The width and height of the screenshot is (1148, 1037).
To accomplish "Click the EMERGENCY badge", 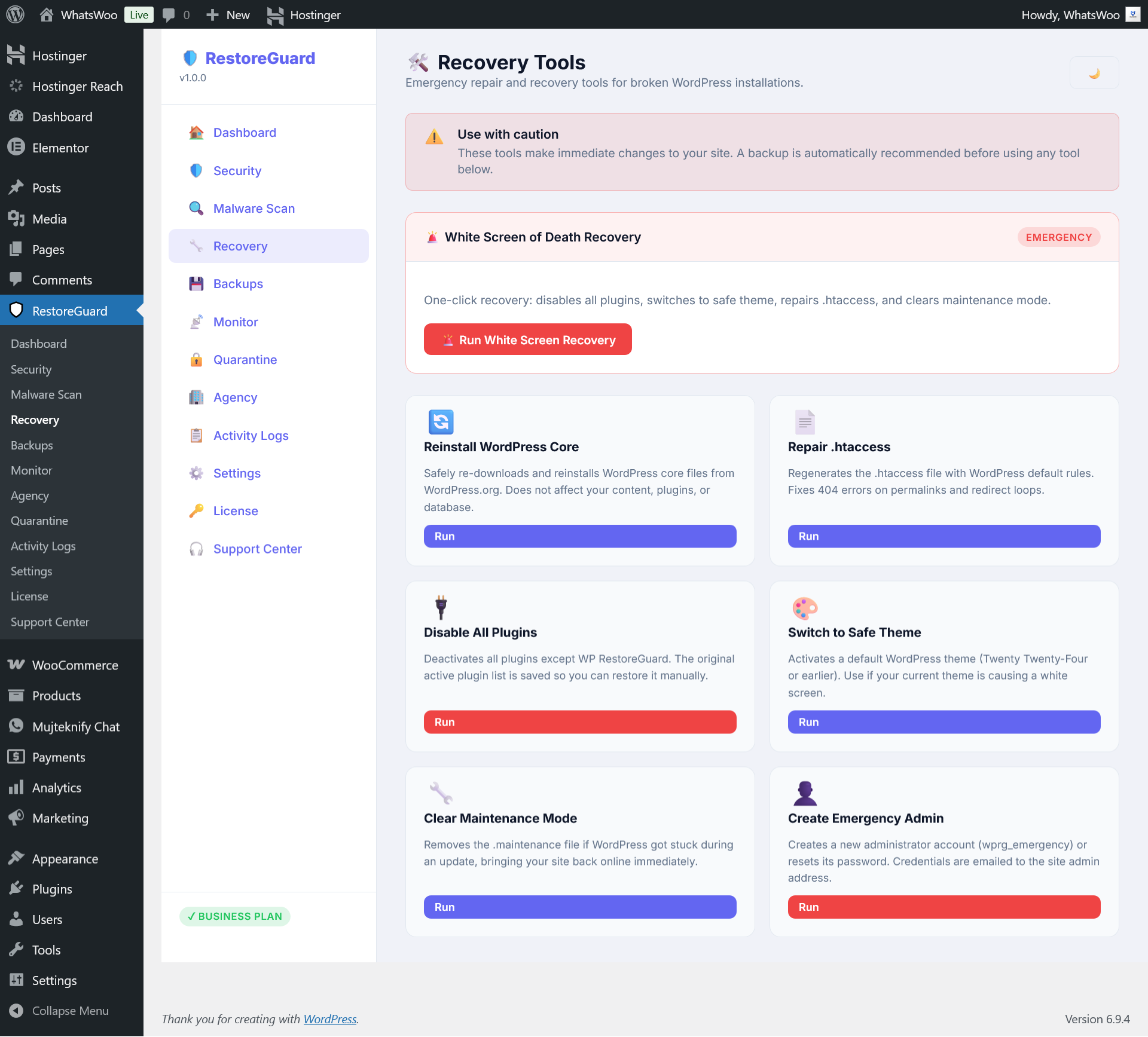I will click(x=1059, y=237).
